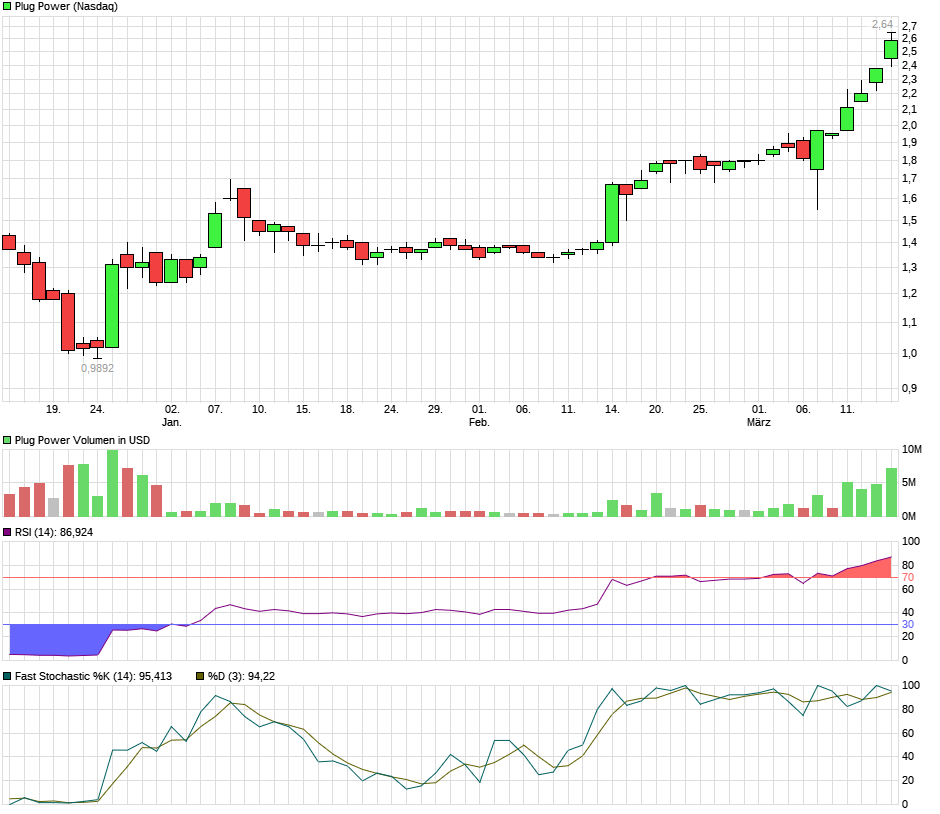Click the 14. date label on axis

tap(612, 409)
